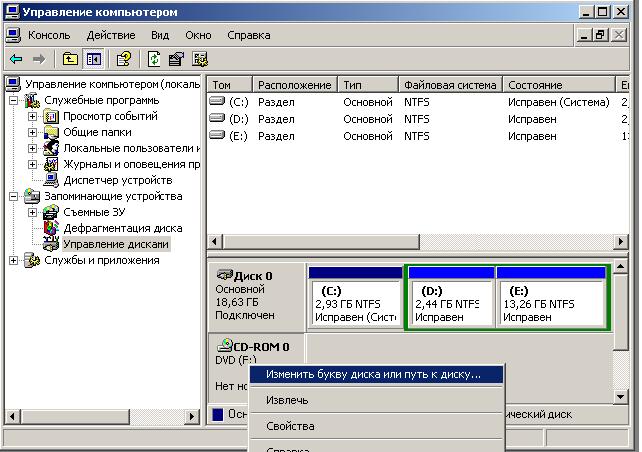The height and width of the screenshot is (452, 642).
Task: Click the disk settings toolbar icon
Action: pyautogui.click(x=200, y=59)
